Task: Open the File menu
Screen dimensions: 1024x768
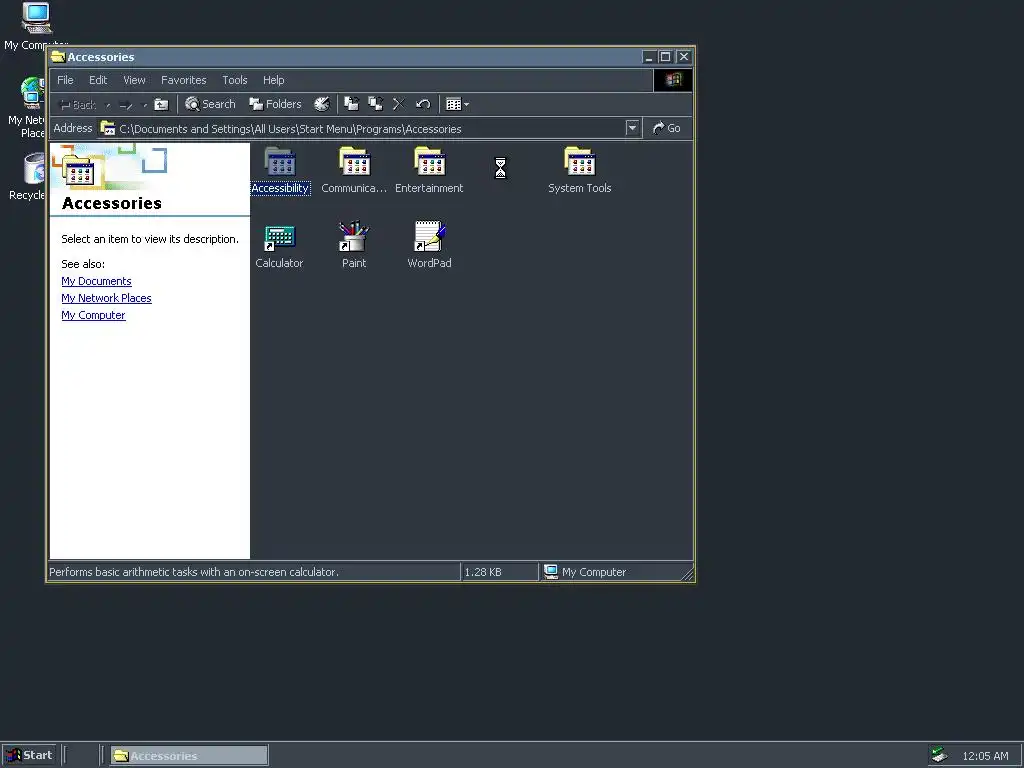Action: 65,80
